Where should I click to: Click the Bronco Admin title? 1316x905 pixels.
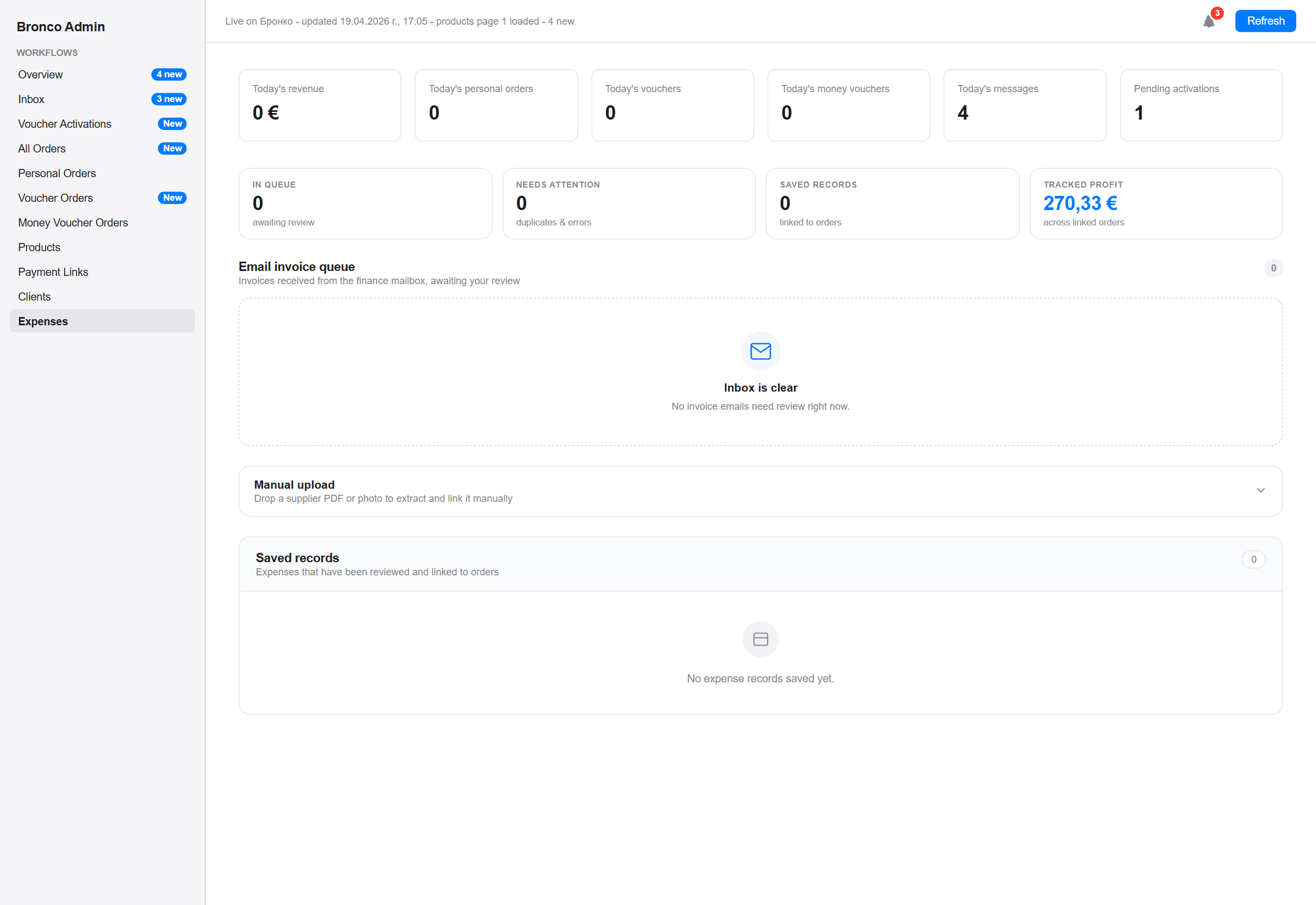pos(61,27)
